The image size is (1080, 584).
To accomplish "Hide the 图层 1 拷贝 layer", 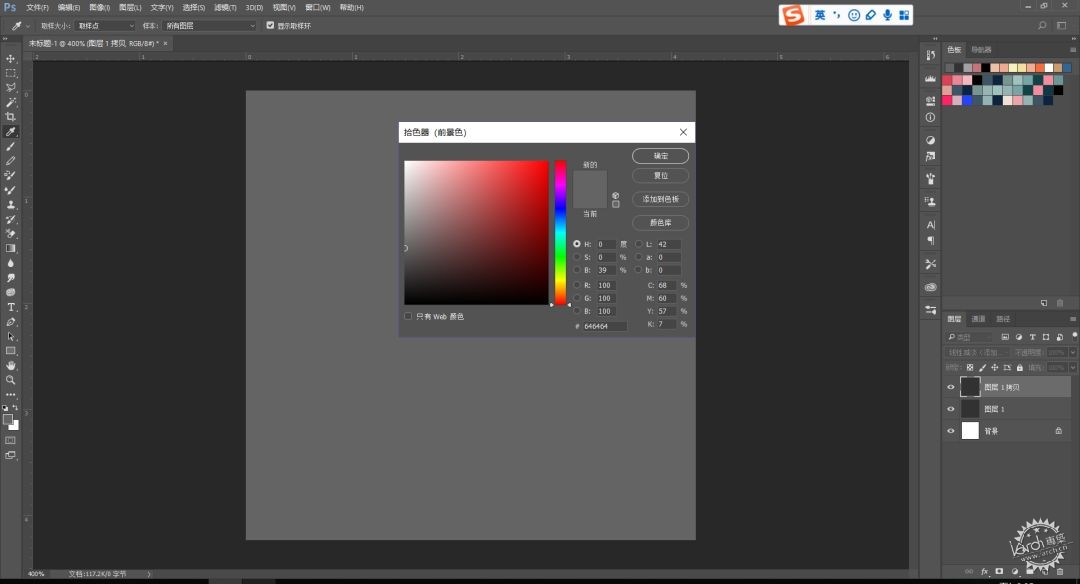I will point(951,387).
